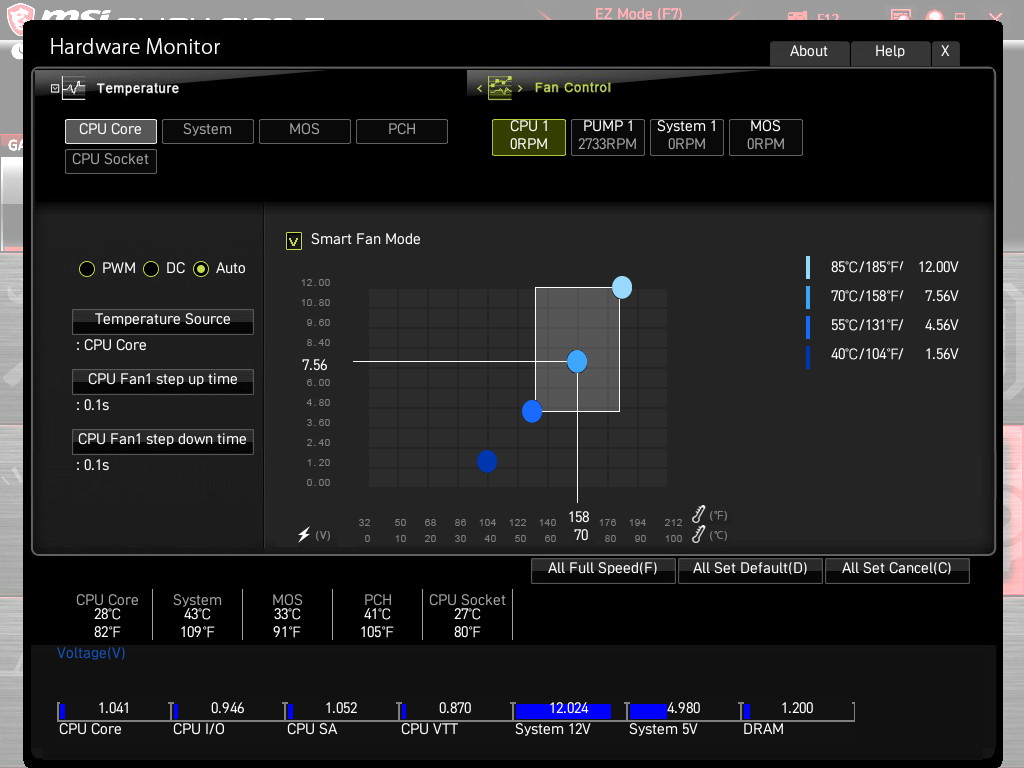Click the right arrow beside Fan Control
This screenshot has width=1024, height=768.
tap(520, 88)
